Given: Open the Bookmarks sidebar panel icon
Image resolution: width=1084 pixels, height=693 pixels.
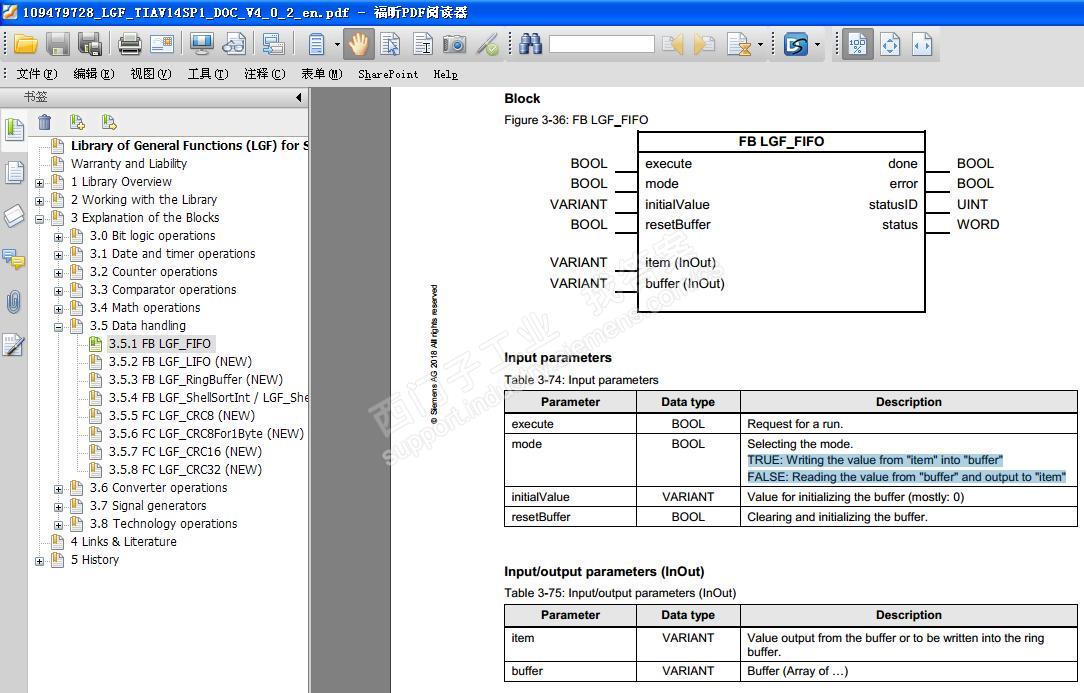Looking at the screenshot, I should pos(14,129).
